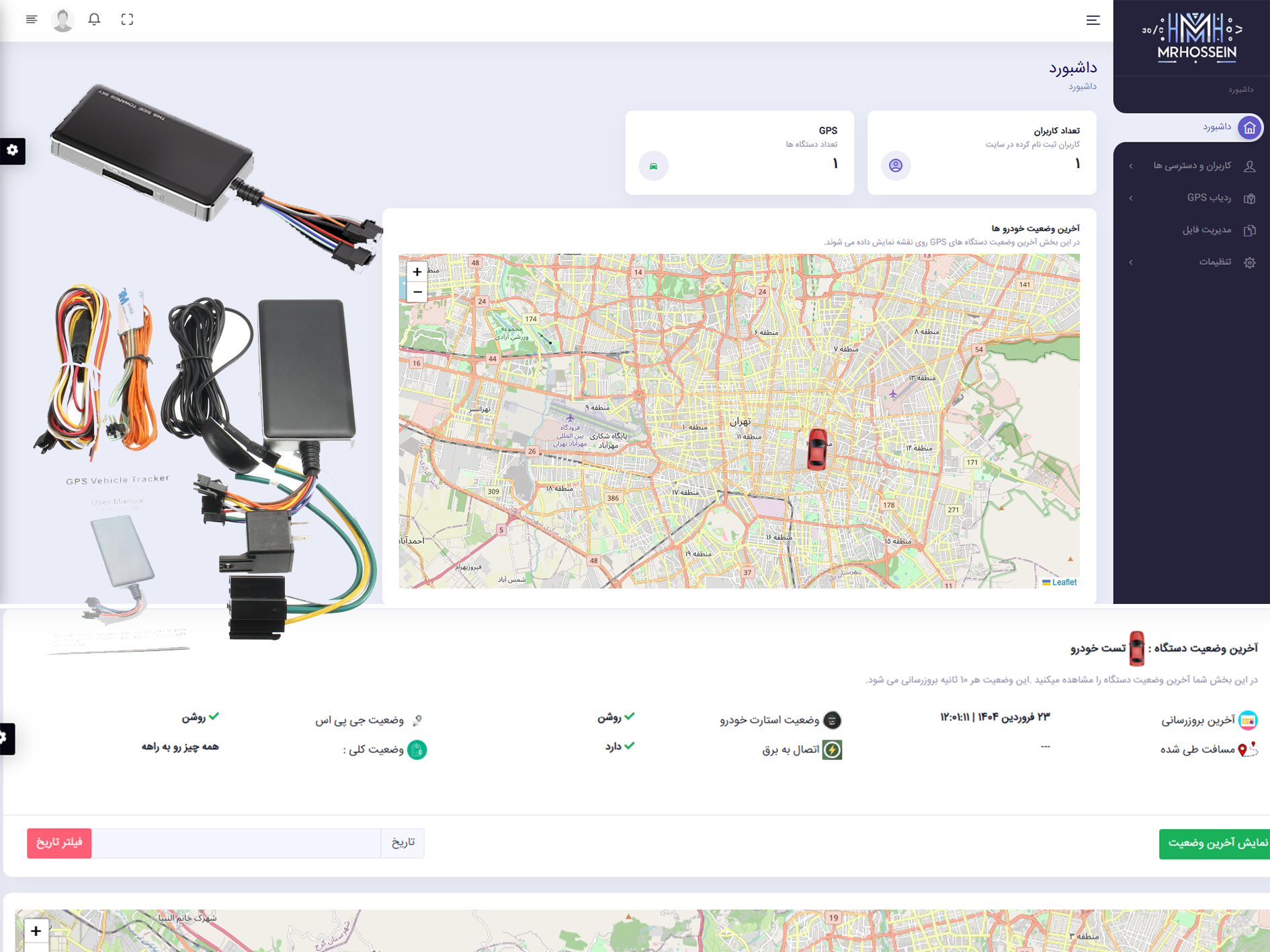Image resolution: width=1270 pixels, height=952 pixels.
Task: Expand the تنظیمات sidebar menu
Action: (x=1214, y=262)
